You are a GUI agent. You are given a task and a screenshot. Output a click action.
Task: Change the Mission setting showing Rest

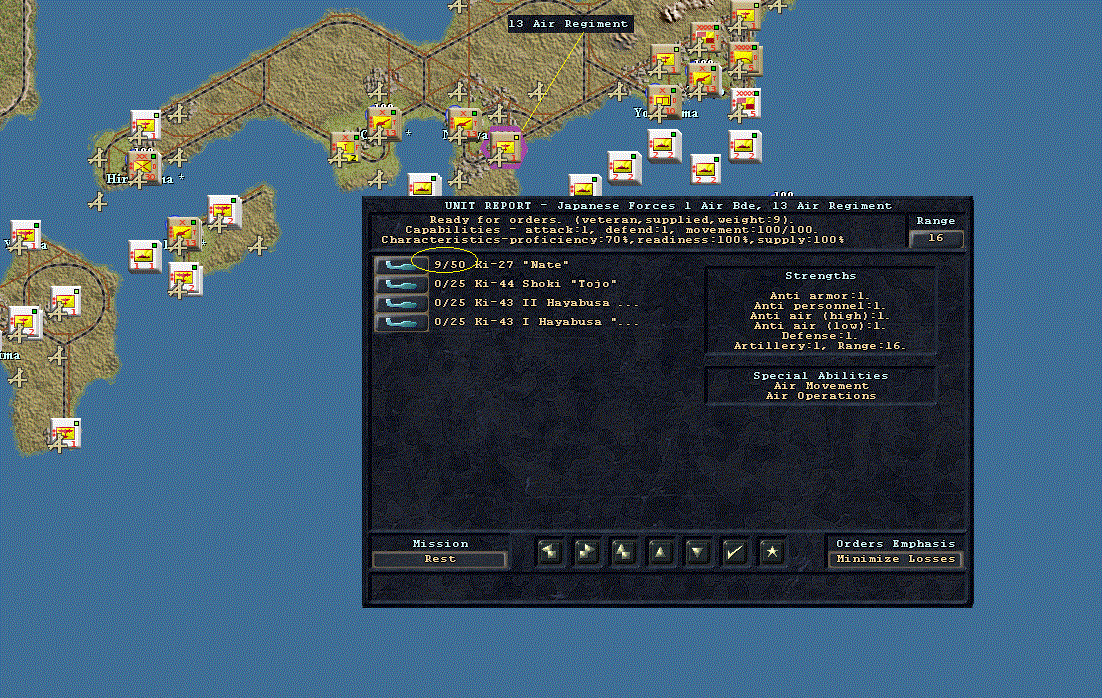440,560
